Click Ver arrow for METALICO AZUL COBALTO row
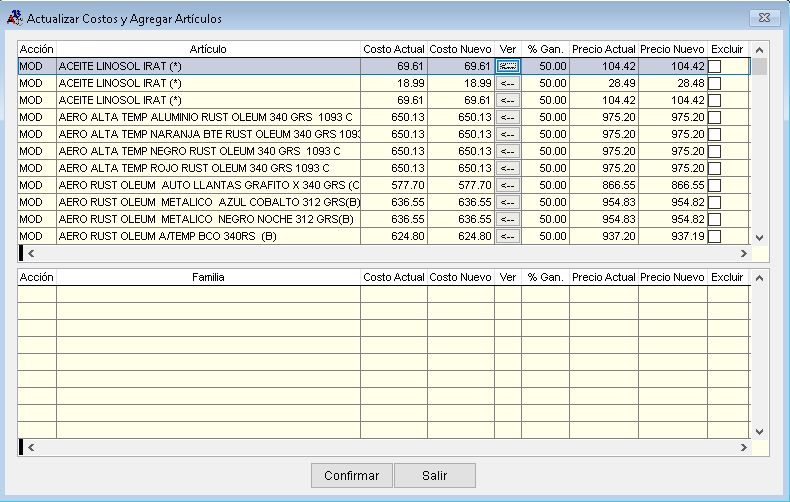The image size is (790, 502). (x=508, y=202)
